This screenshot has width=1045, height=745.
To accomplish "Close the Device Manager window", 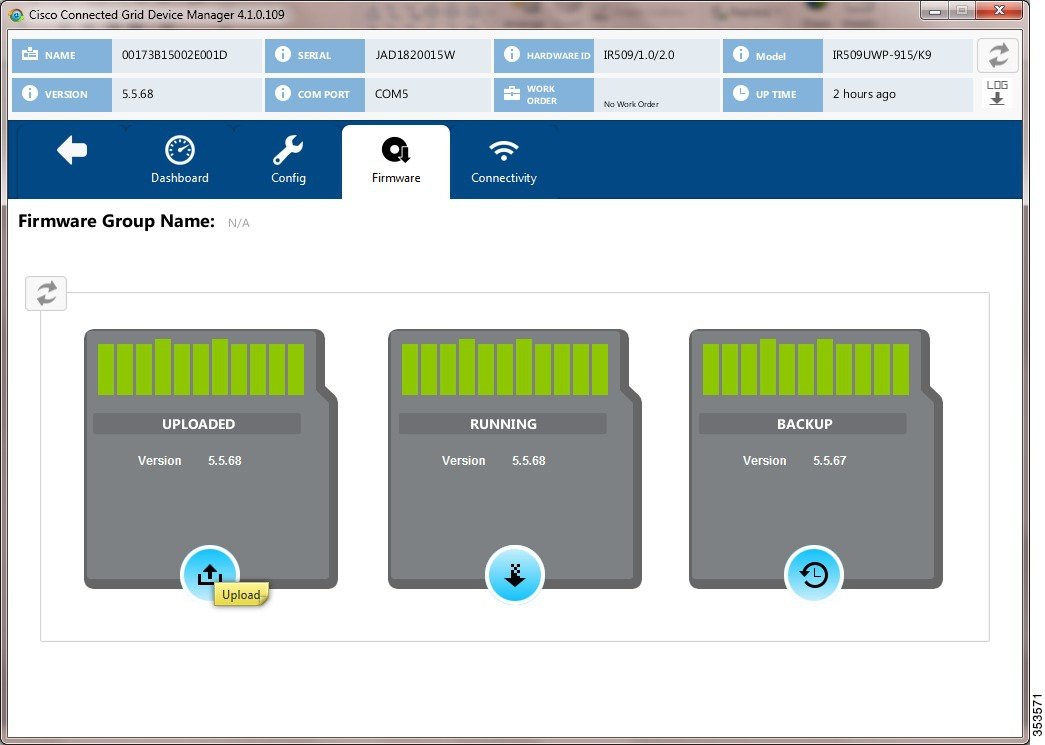I will 998,11.
